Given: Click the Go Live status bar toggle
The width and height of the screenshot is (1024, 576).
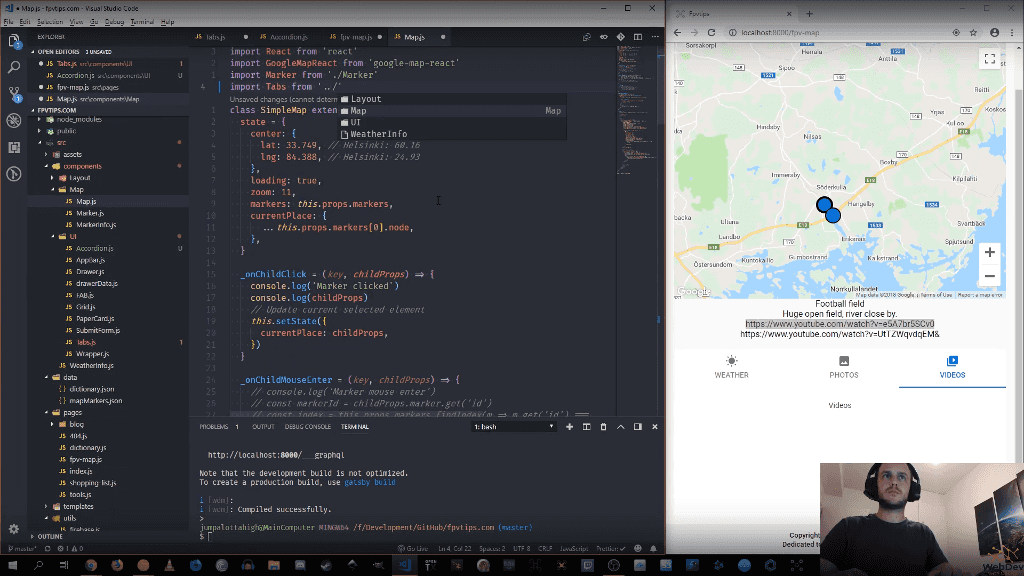Looking at the screenshot, I should pos(413,548).
